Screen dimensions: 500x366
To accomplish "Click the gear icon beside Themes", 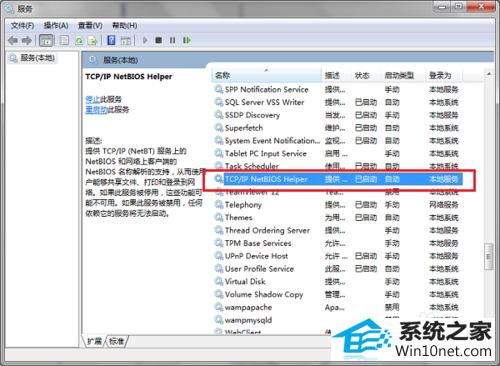I will (x=219, y=217).
